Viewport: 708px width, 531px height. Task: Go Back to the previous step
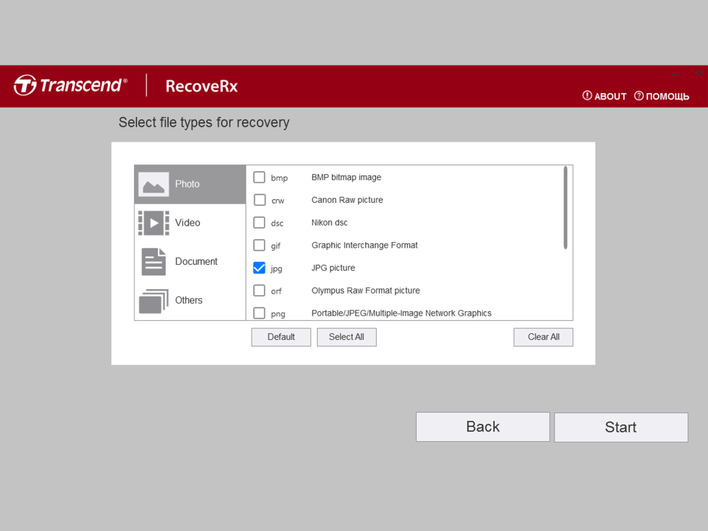click(483, 427)
